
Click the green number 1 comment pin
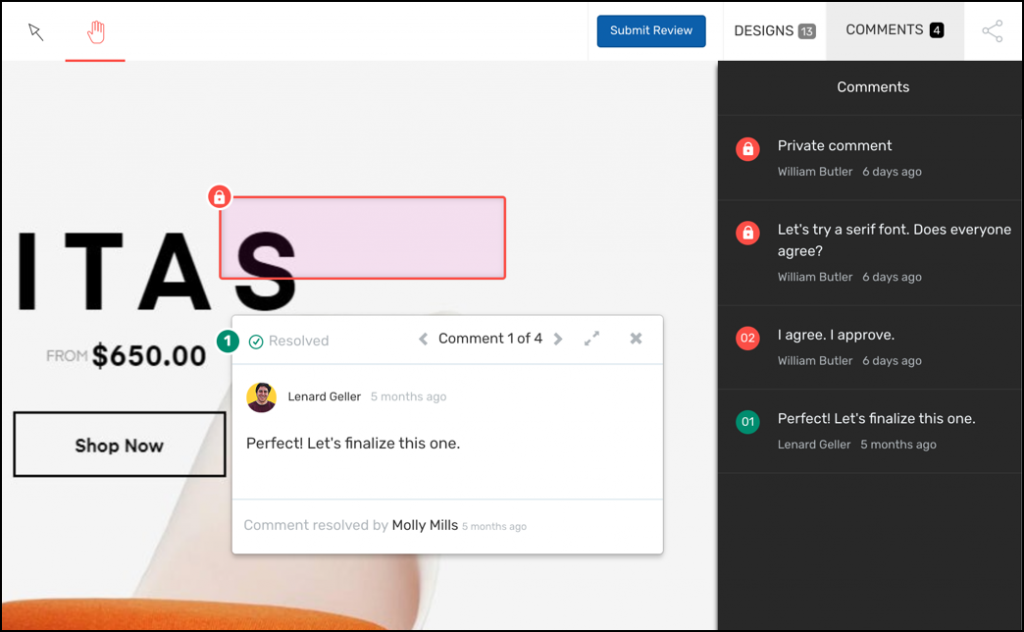click(x=228, y=342)
